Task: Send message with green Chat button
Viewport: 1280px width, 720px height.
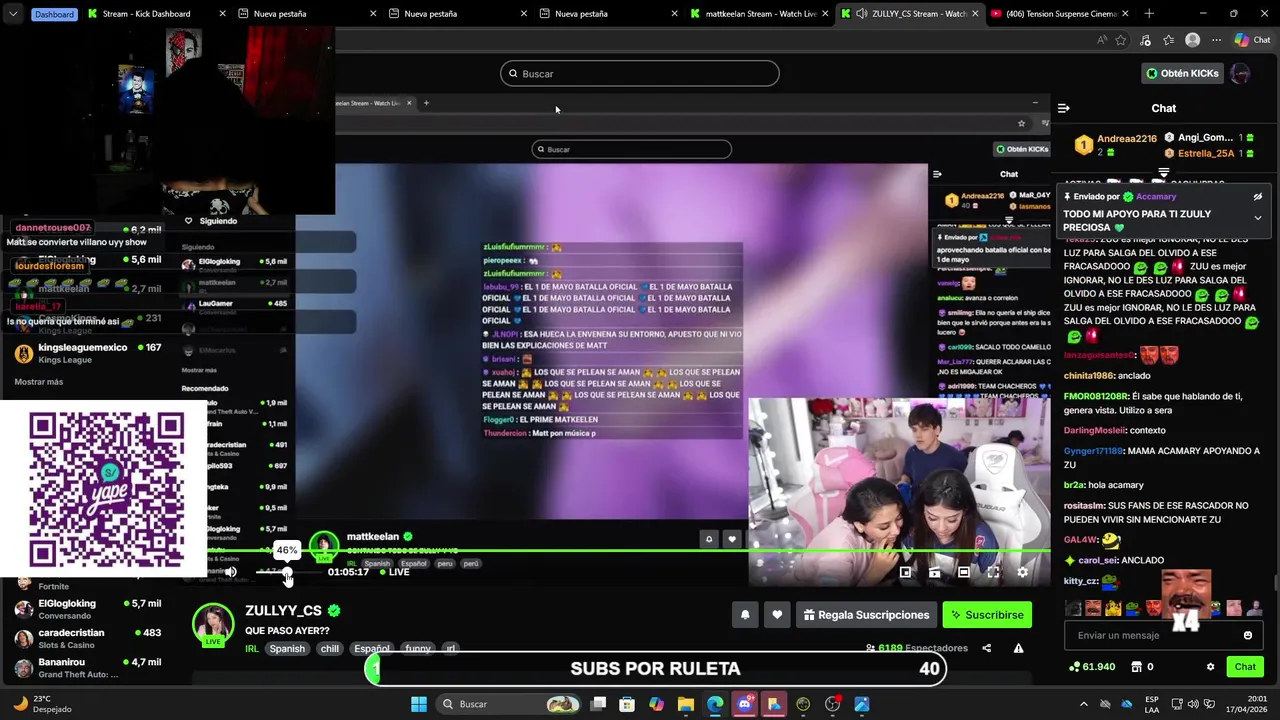Action: (1245, 667)
